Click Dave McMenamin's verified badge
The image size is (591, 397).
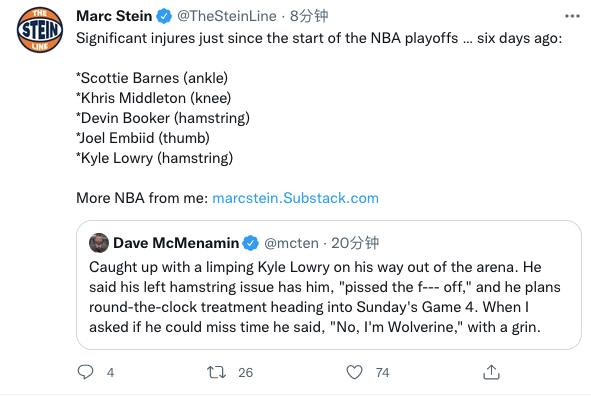[250, 243]
